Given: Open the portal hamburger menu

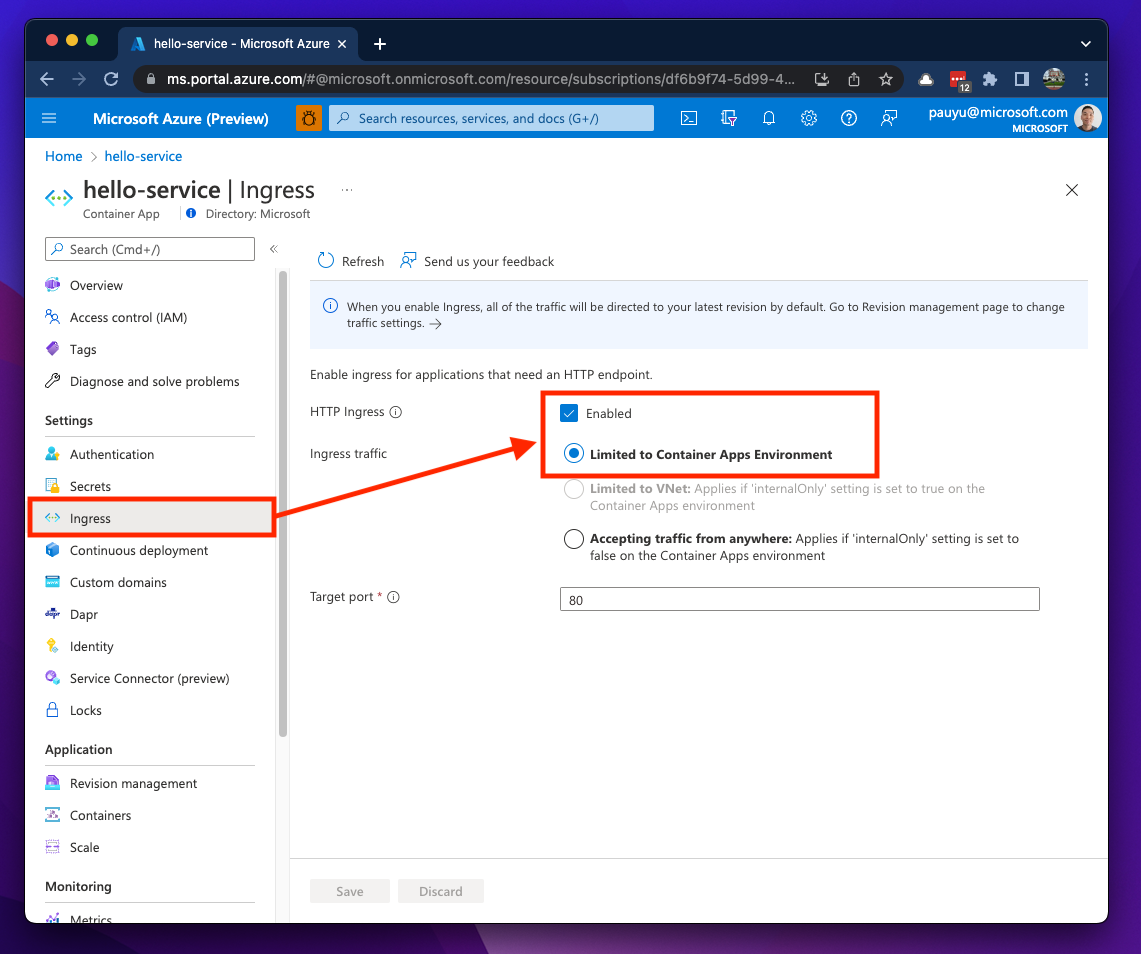Looking at the screenshot, I should point(49,118).
